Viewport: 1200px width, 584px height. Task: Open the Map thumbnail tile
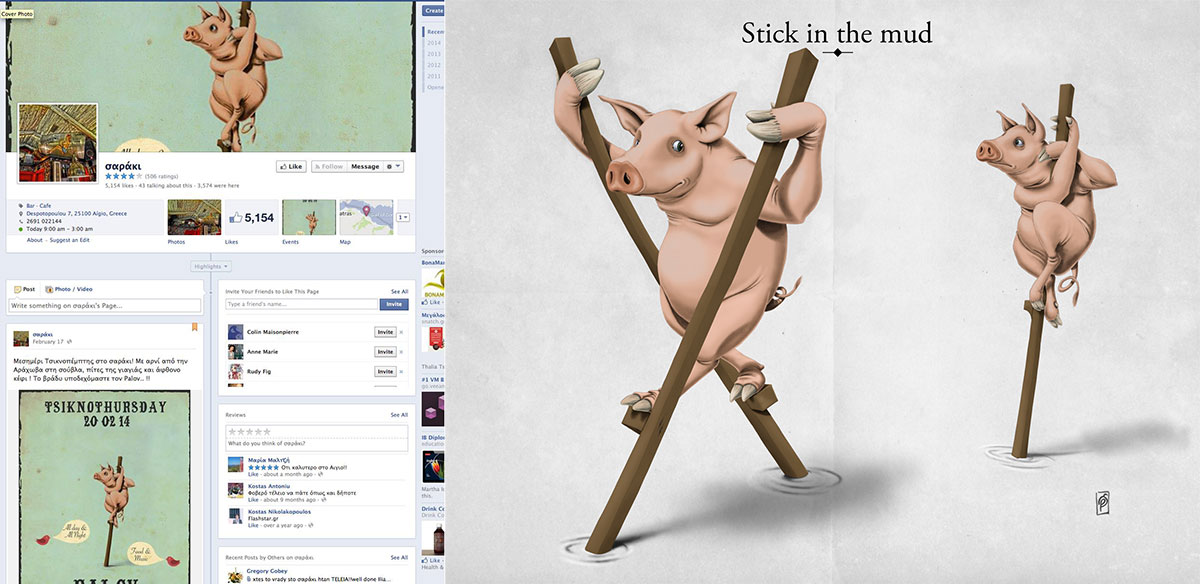[365, 216]
